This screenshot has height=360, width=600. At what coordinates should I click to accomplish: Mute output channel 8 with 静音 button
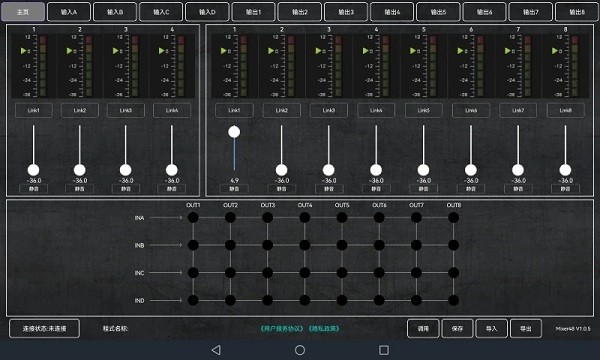(x=566, y=189)
